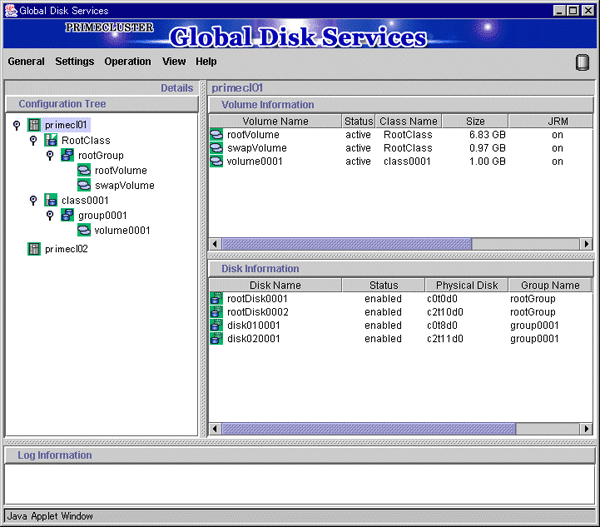Select swapVolume label in Configuration Tree

coord(124,185)
